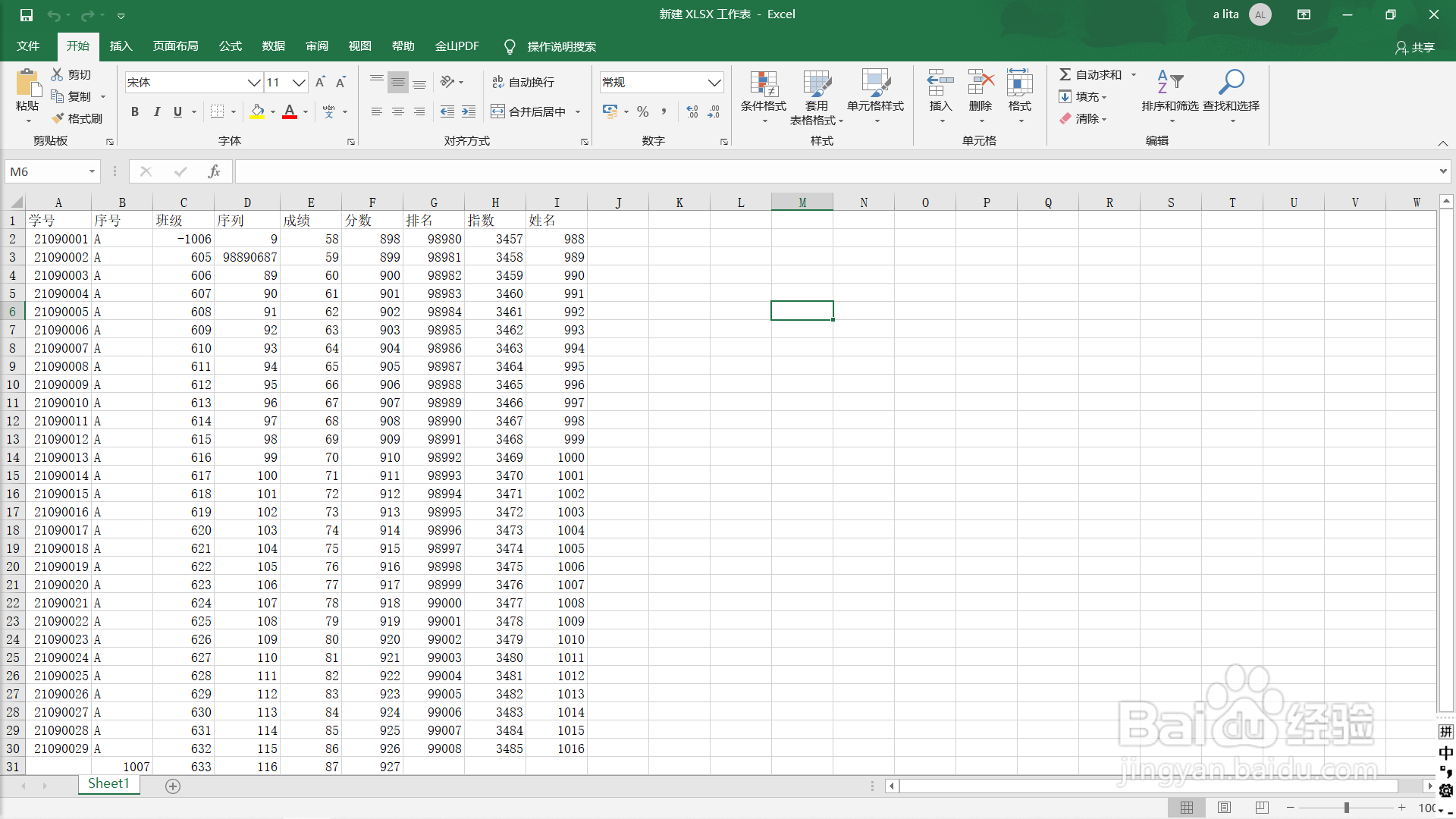Toggle bold formatting
This screenshot has width=1456, height=819.
pyautogui.click(x=135, y=111)
